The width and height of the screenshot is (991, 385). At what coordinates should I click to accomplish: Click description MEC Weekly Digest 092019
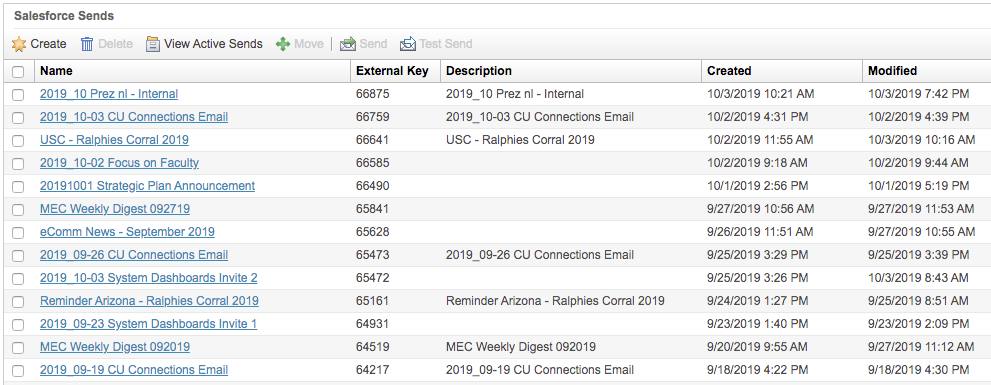(521, 347)
